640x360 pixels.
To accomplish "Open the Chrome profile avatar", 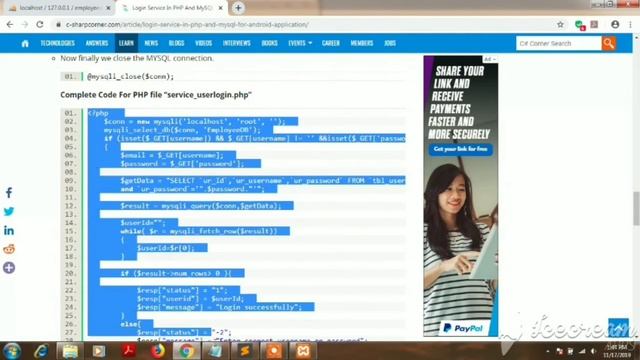I will click(615, 24).
